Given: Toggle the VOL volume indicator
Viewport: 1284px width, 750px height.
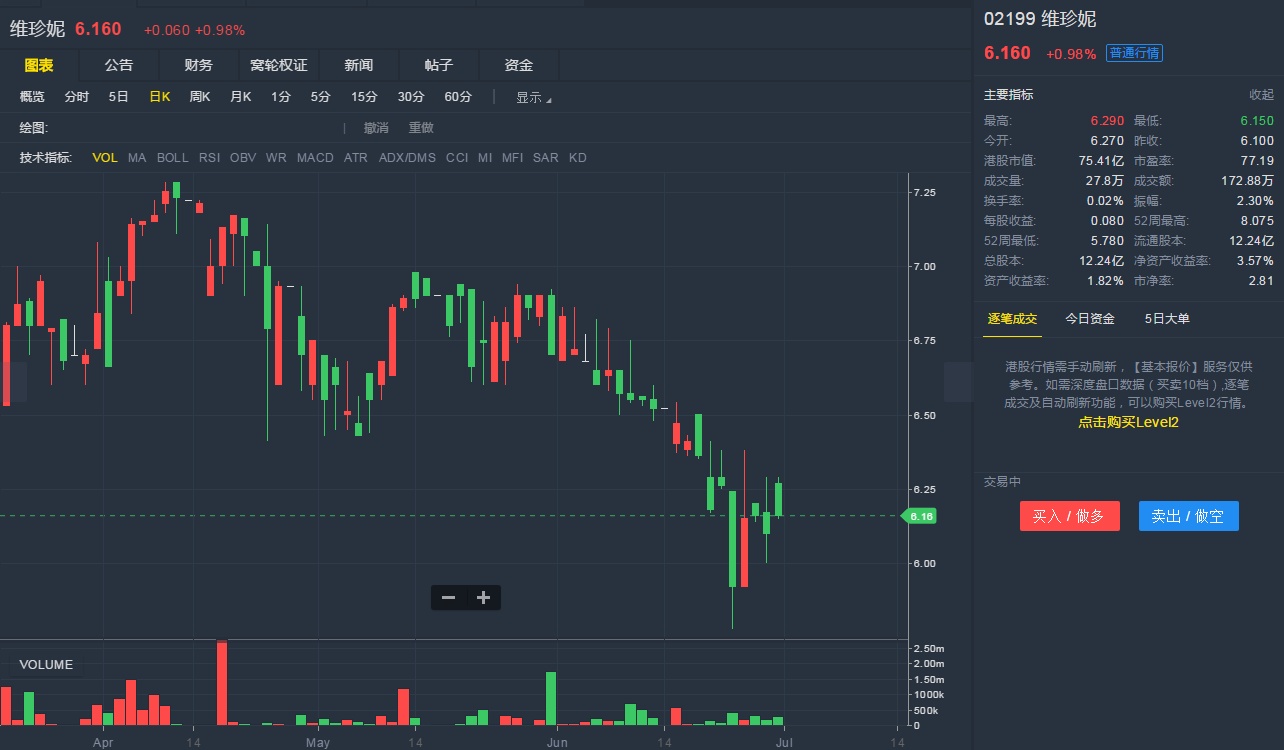Looking at the screenshot, I should pos(105,158).
